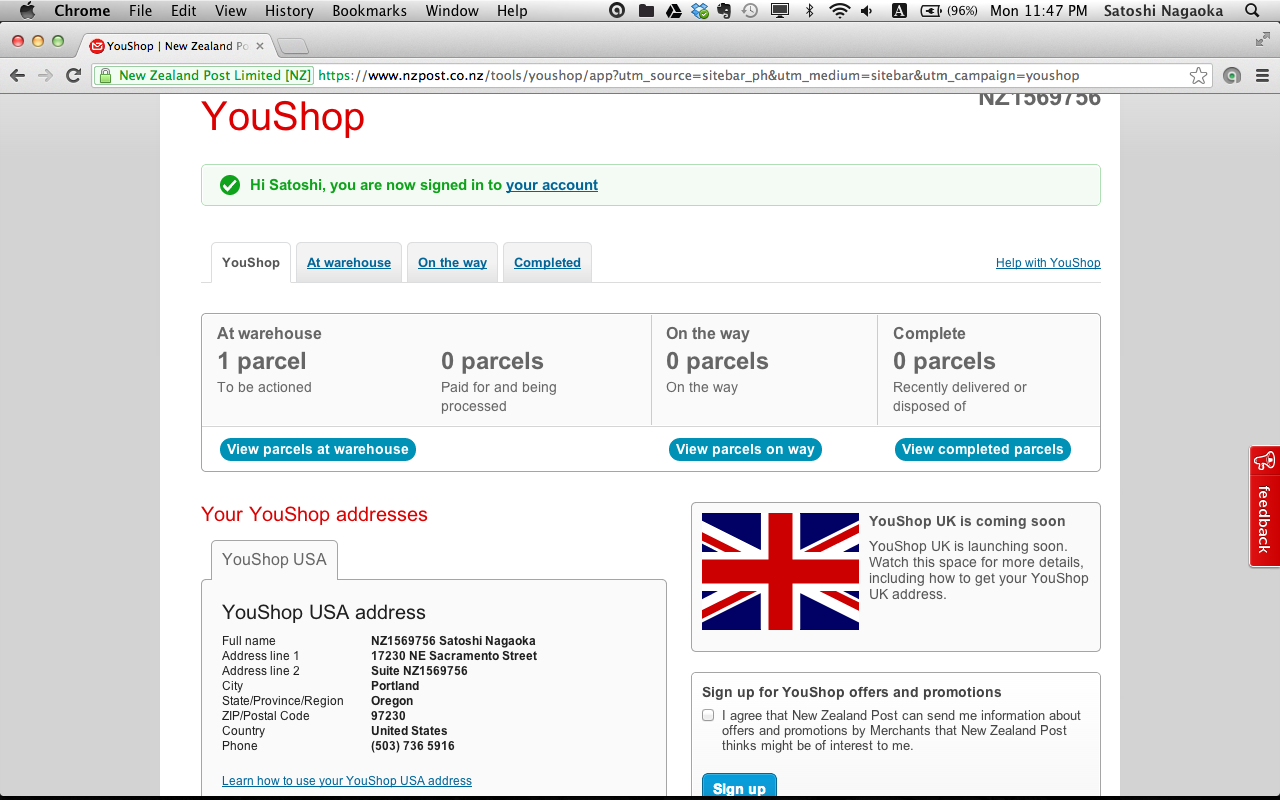This screenshot has width=1280, height=800.
Task: Open the Dropbox menu bar icon
Action: 700,11
